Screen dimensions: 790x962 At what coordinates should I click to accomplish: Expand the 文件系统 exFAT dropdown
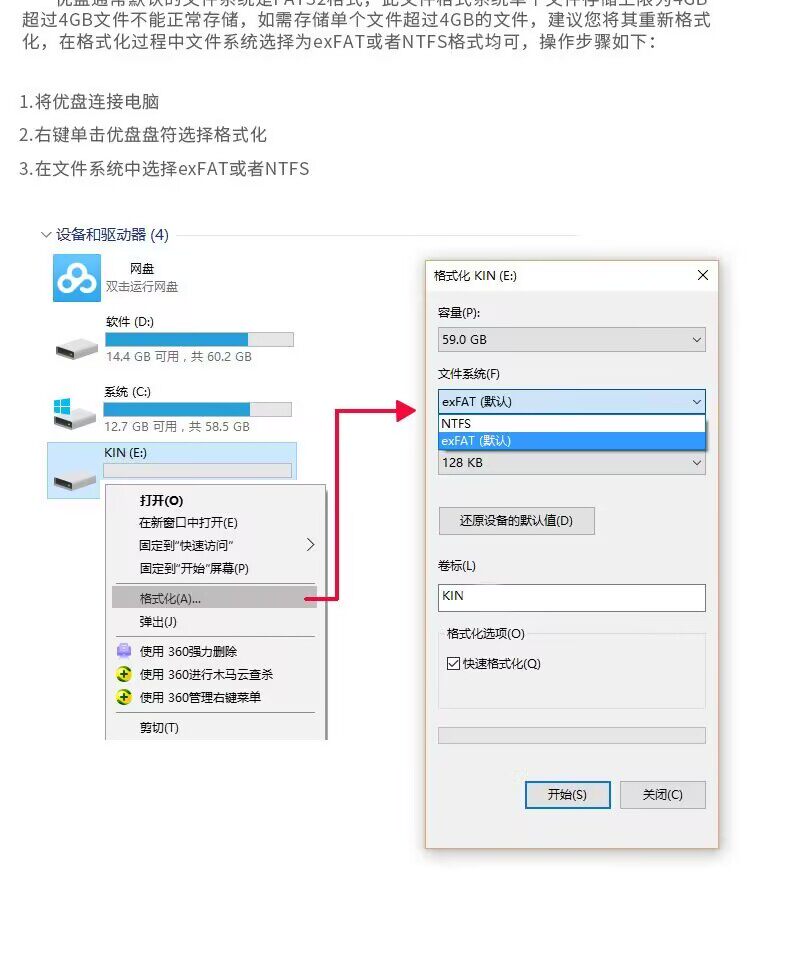pyautogui.click(x=572, y=402)
